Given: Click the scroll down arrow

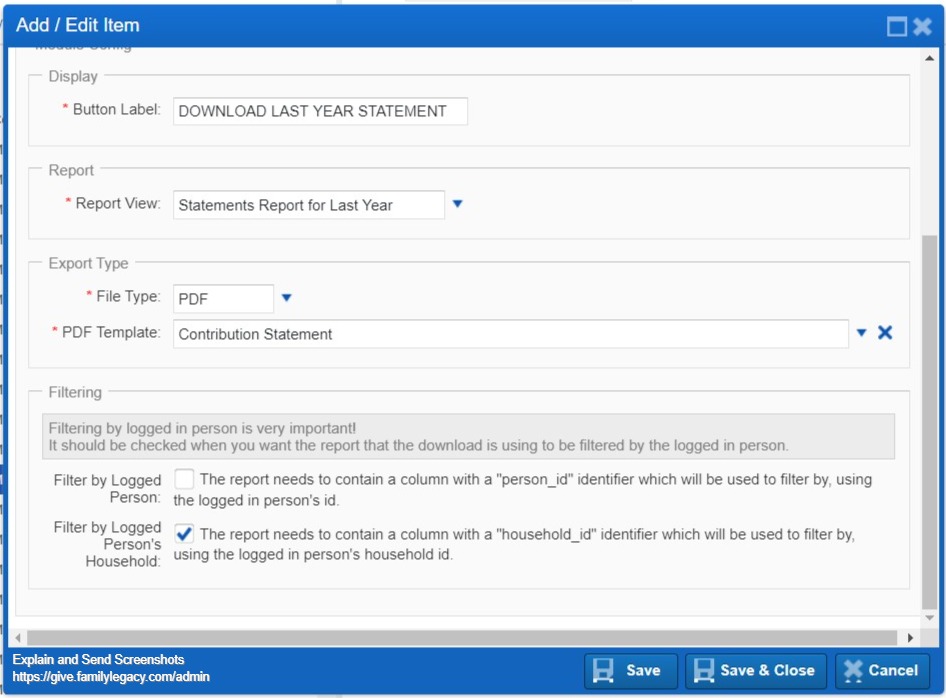Looking at the screenshot, I should pos(929,618).
